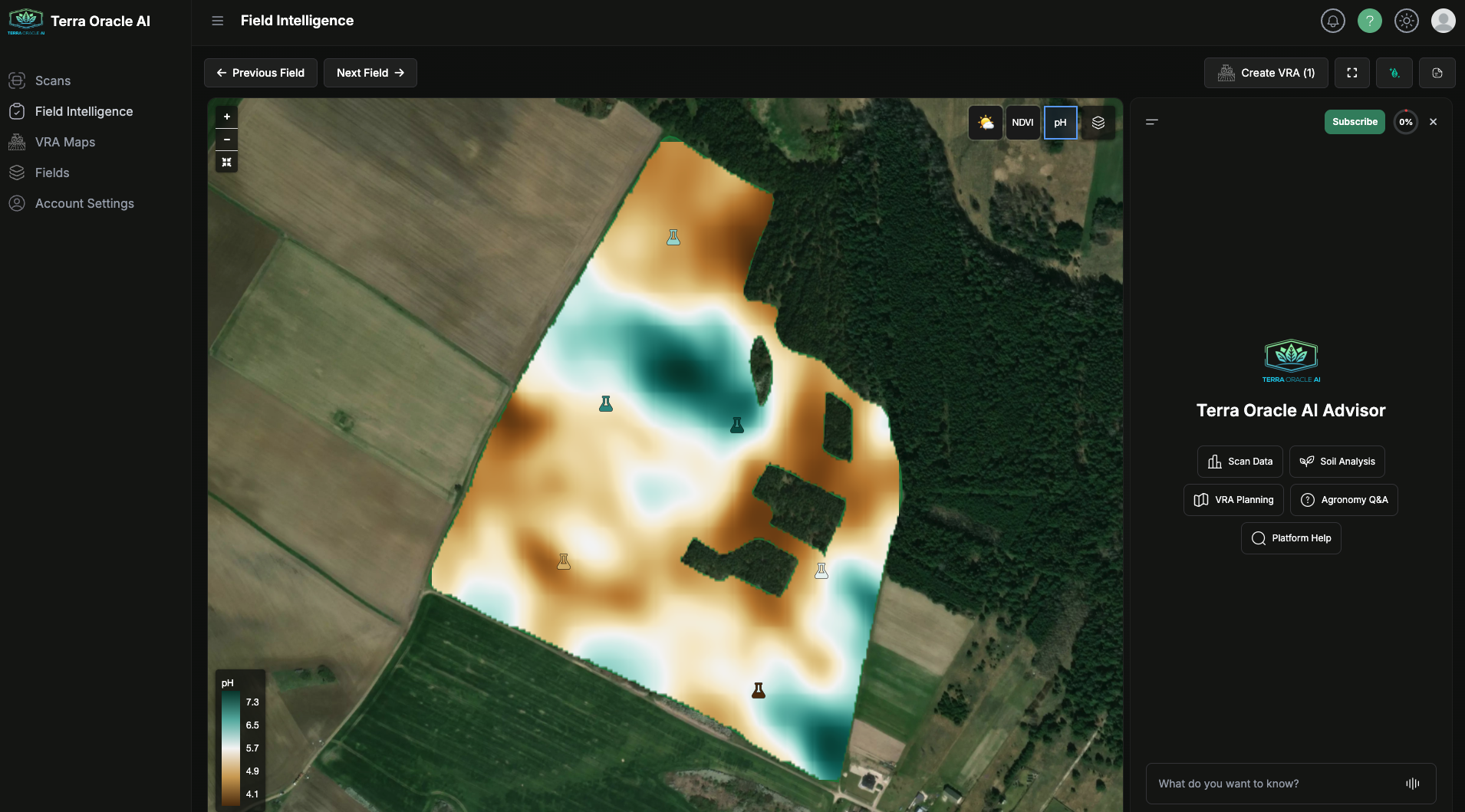Screen dimensions: 1465x812
Task: Collapse the sidebar with the hamburger icon
Action: pyautogui.click(x=218, y=21)
